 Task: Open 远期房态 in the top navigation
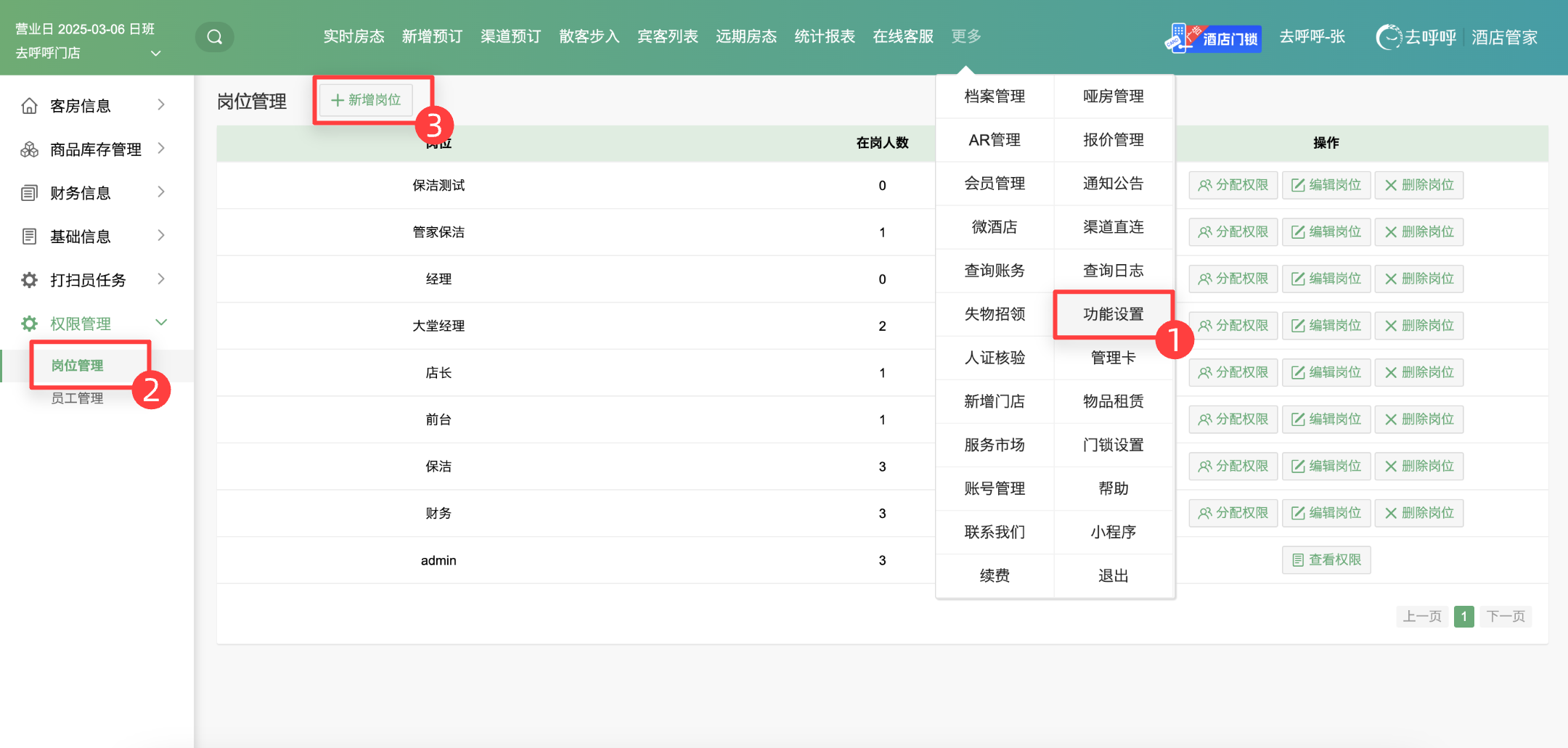[x=746, y=36]
